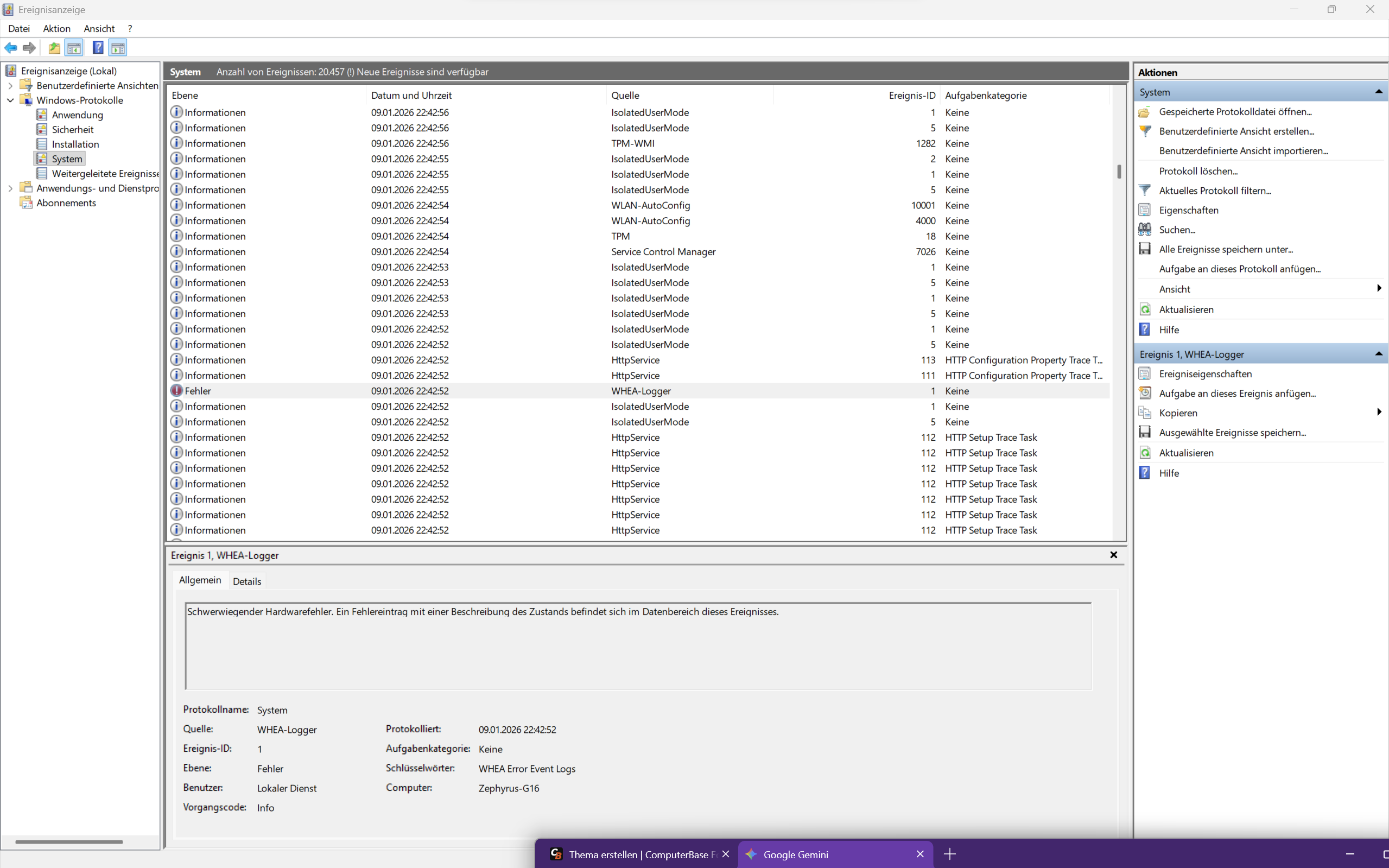Click the upper green Aktualisieren refresh icon

[x=1145, y=309]
